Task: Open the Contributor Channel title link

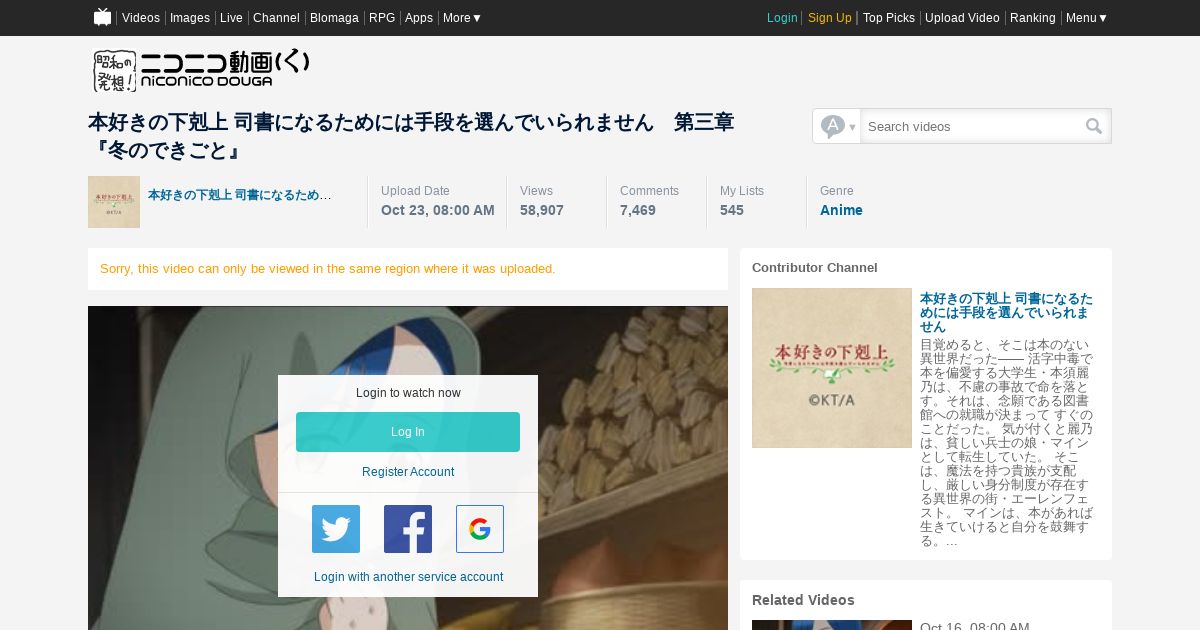Action: coord(1006,313)
